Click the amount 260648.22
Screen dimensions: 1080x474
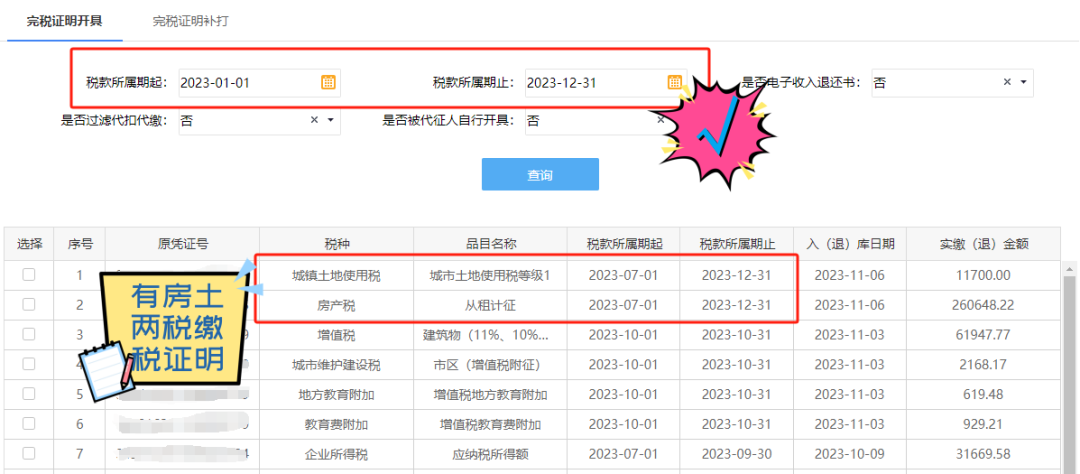(984, 305)
